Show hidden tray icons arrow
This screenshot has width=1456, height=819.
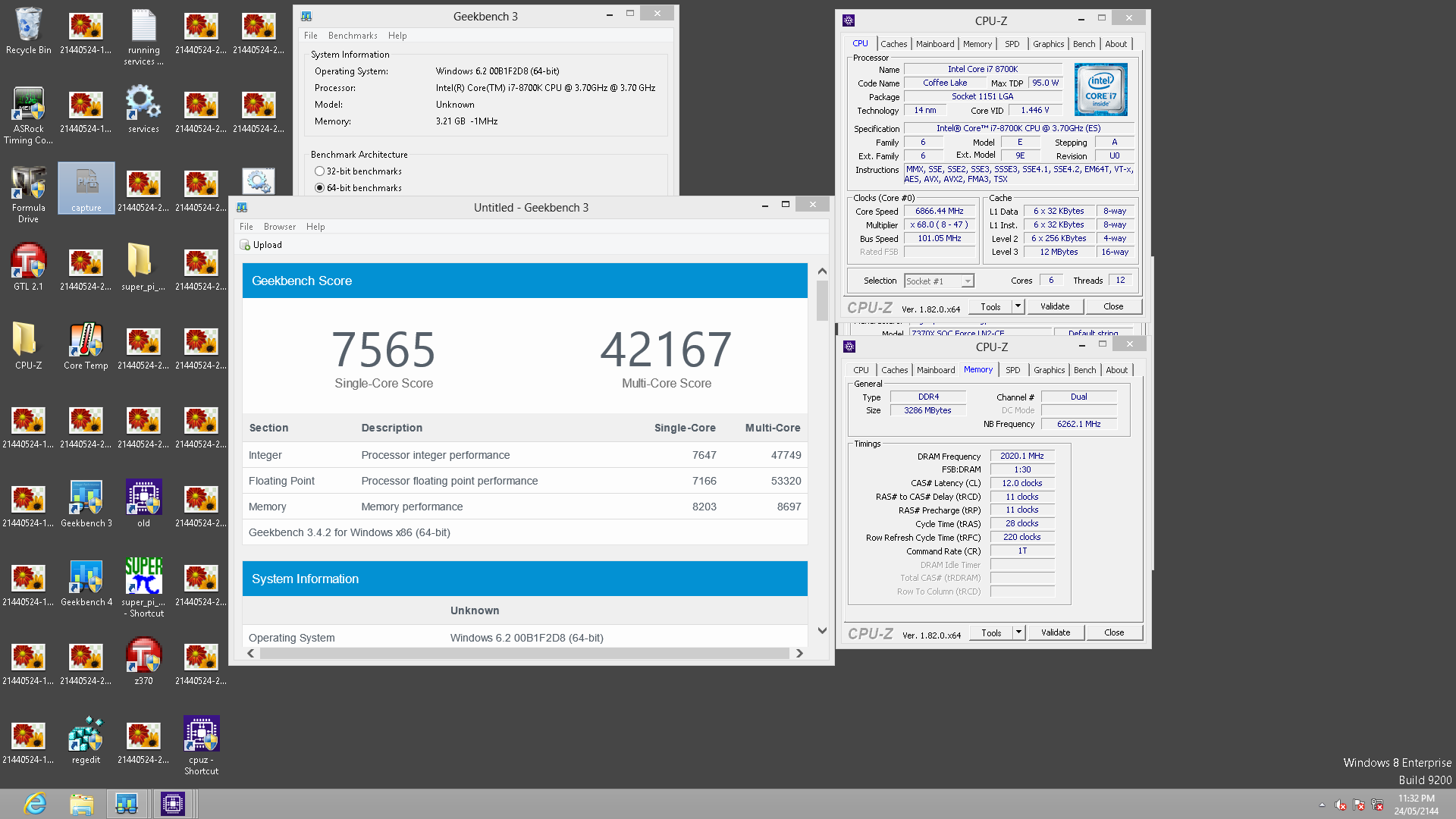tap(1322, 805)
